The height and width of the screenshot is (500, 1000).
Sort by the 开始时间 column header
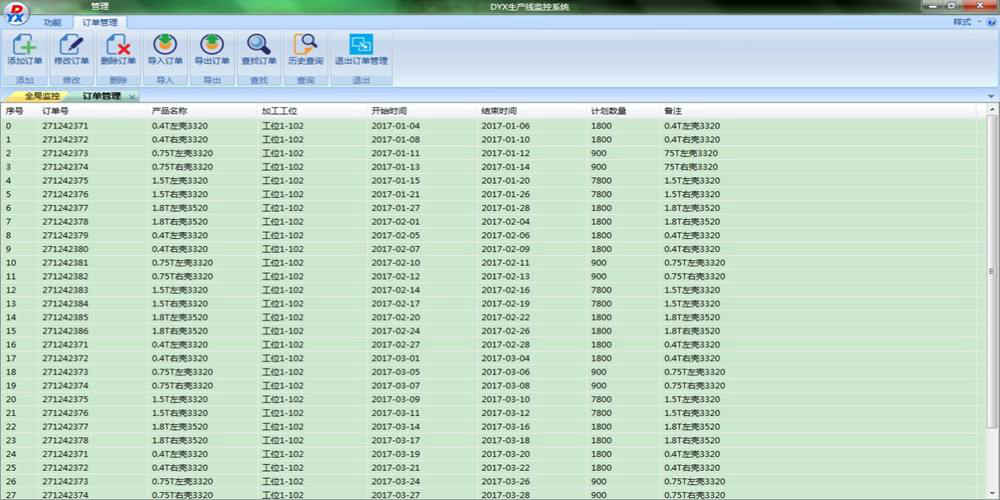[x=389, y=111]
